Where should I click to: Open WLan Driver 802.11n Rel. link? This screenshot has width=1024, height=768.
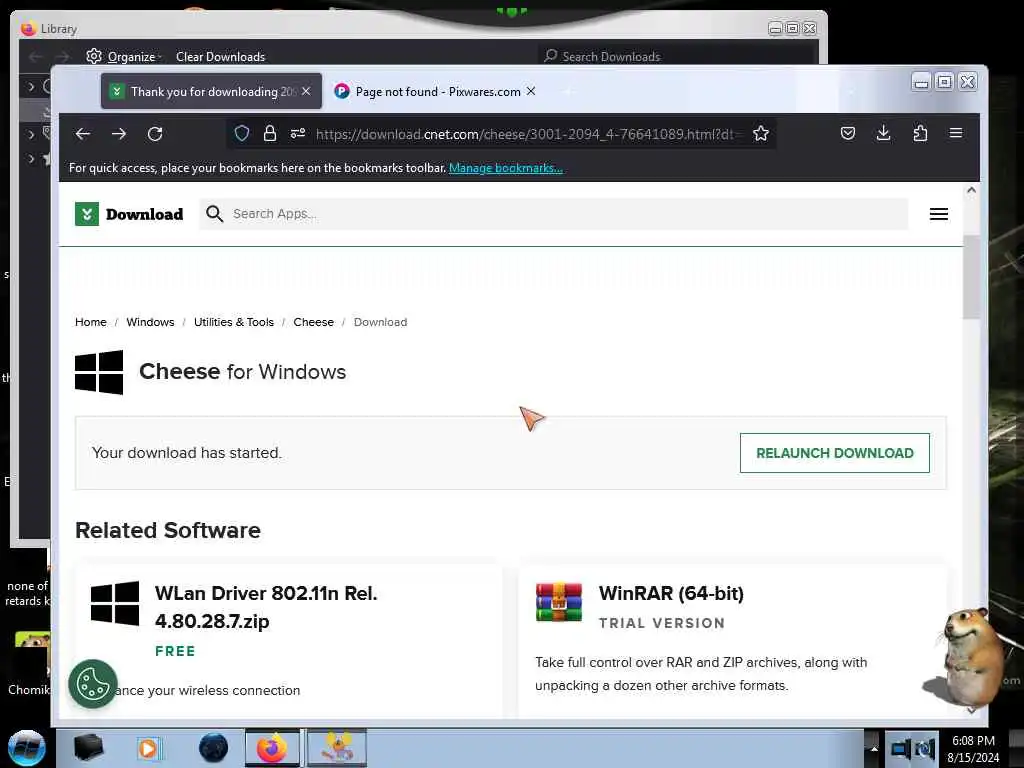point(266,607)
